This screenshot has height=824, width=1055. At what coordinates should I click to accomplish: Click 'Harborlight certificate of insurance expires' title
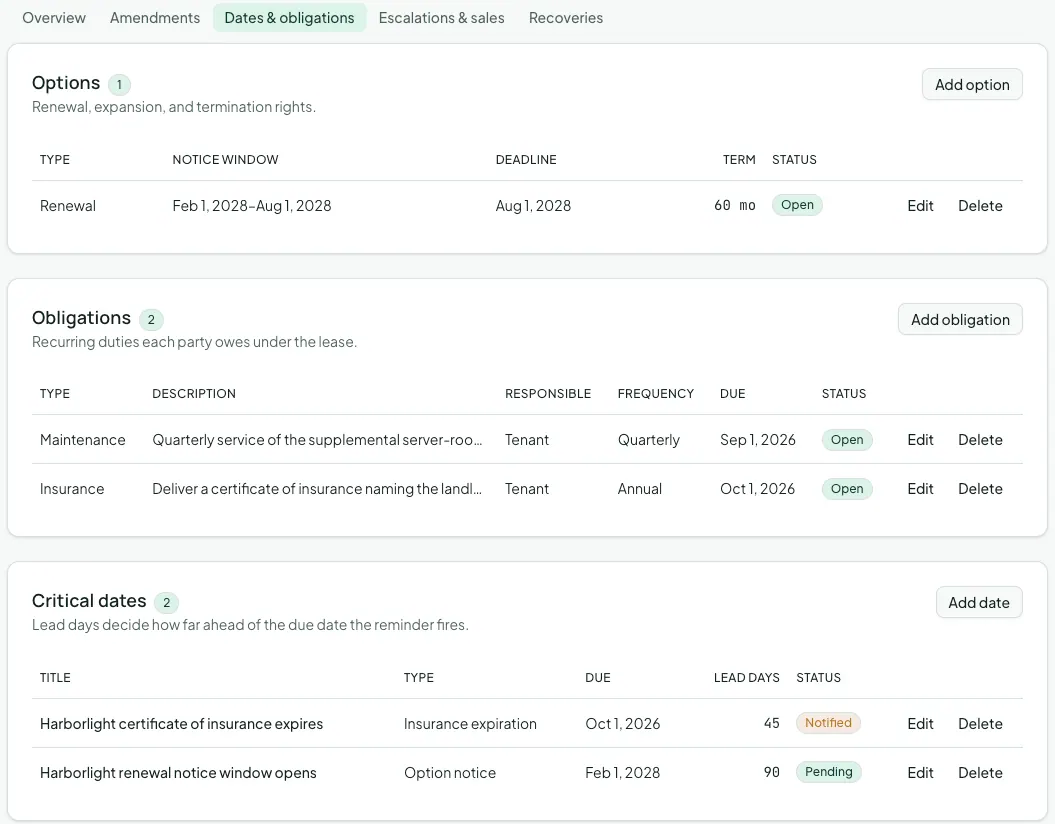[x=182, y=724]
